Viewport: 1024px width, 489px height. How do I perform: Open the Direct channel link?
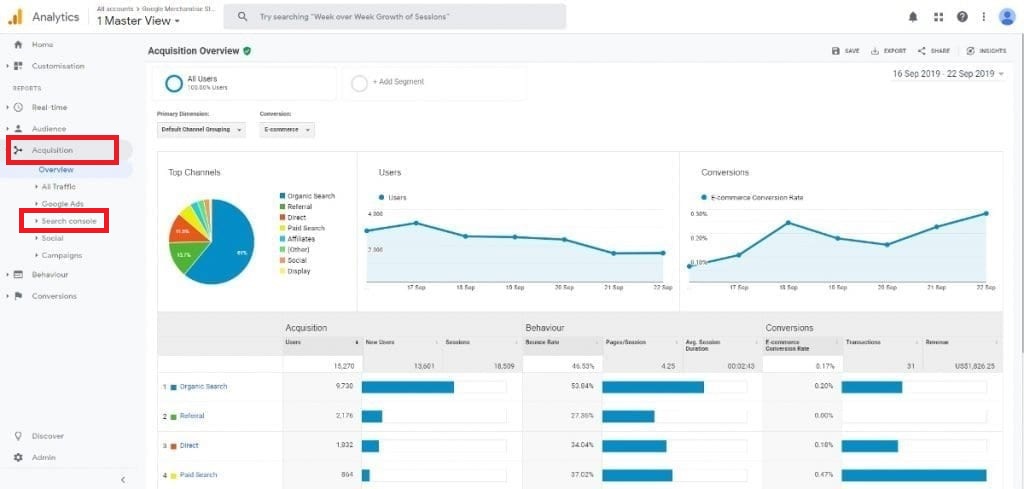(x=189, y=445)
